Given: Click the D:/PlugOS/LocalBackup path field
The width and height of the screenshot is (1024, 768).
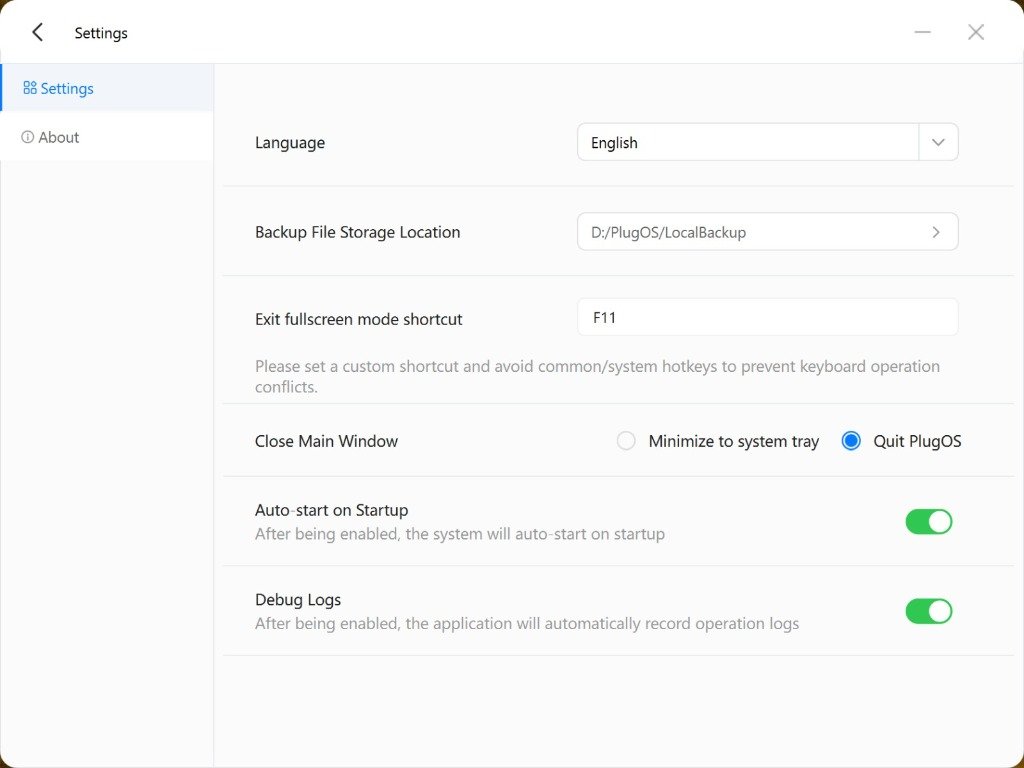Looking at the screenshot, I should tap(767, 232).
